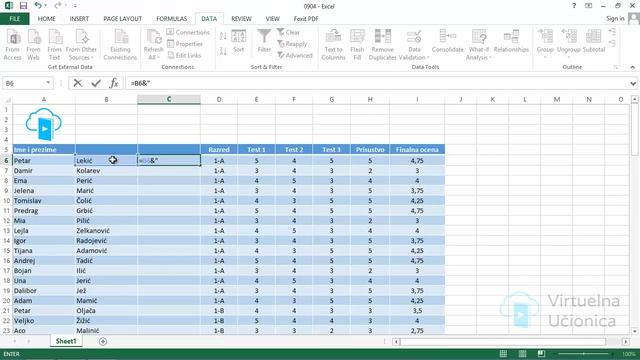
Task: Open Data Validation
Action: (x=414, y=45)
